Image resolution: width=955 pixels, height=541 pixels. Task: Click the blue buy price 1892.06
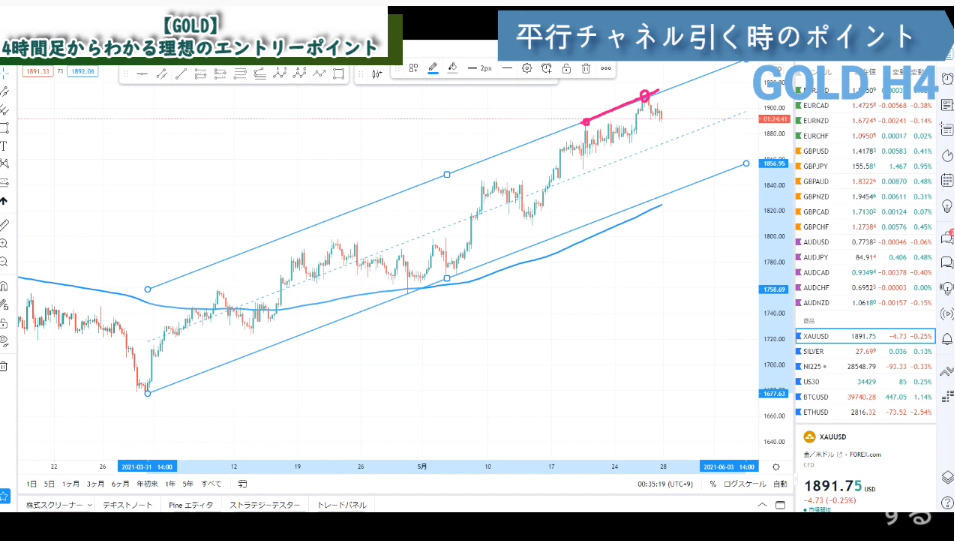coord(83,71)
